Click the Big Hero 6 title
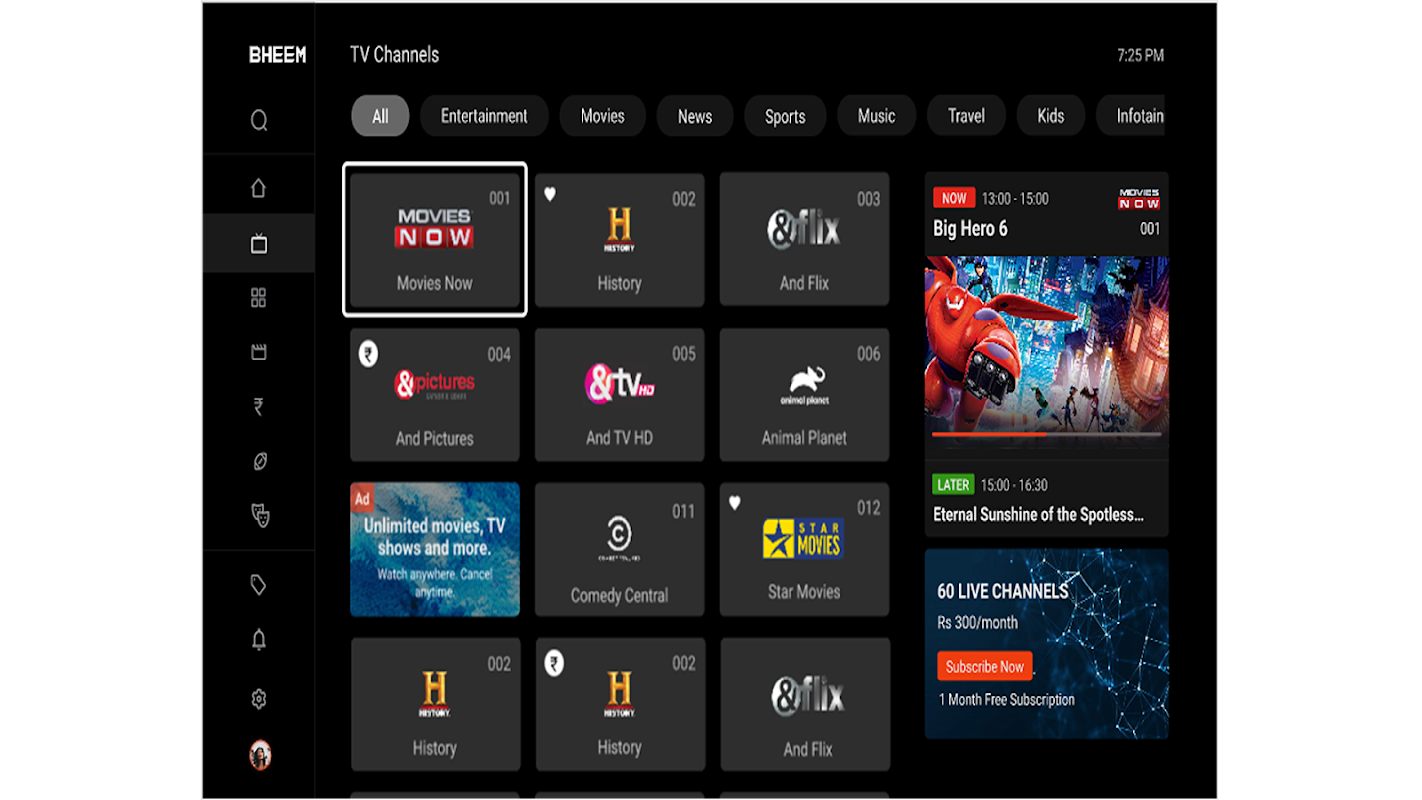This screenshot has height=800, width=1422. (x=970, y=229)
